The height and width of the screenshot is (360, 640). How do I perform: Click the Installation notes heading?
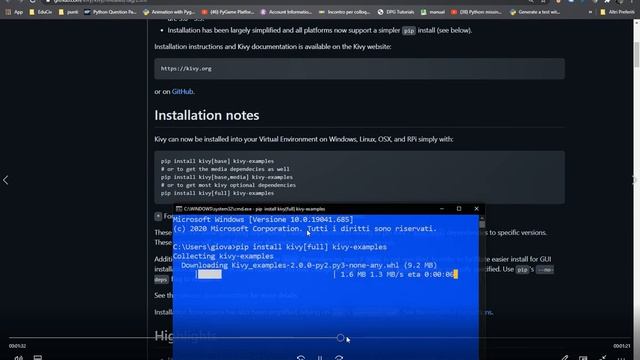point(207,115)
